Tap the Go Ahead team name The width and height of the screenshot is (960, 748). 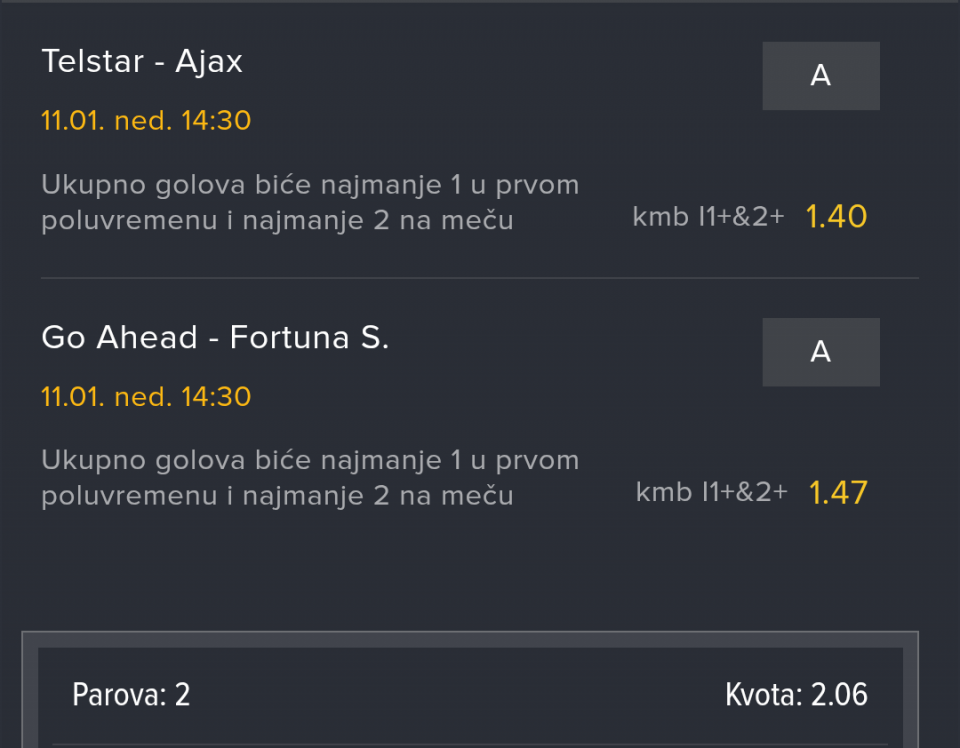119,338
